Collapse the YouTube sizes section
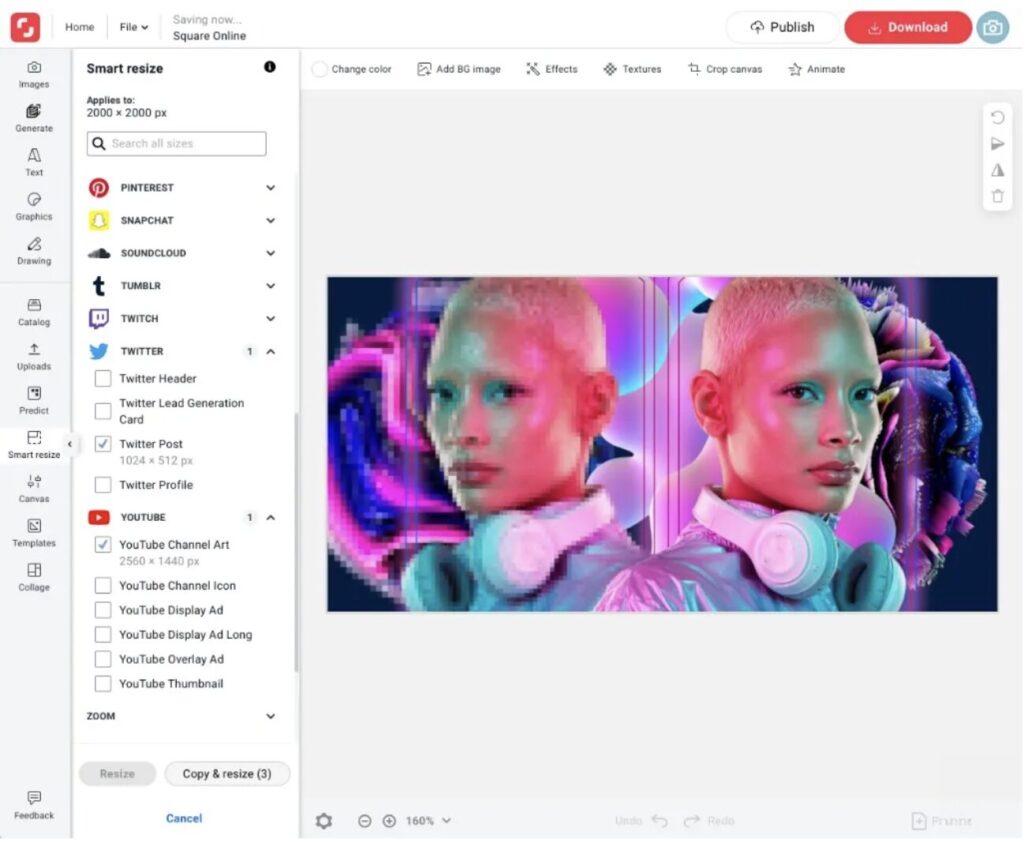1024x843 pixels. (270, 518)
